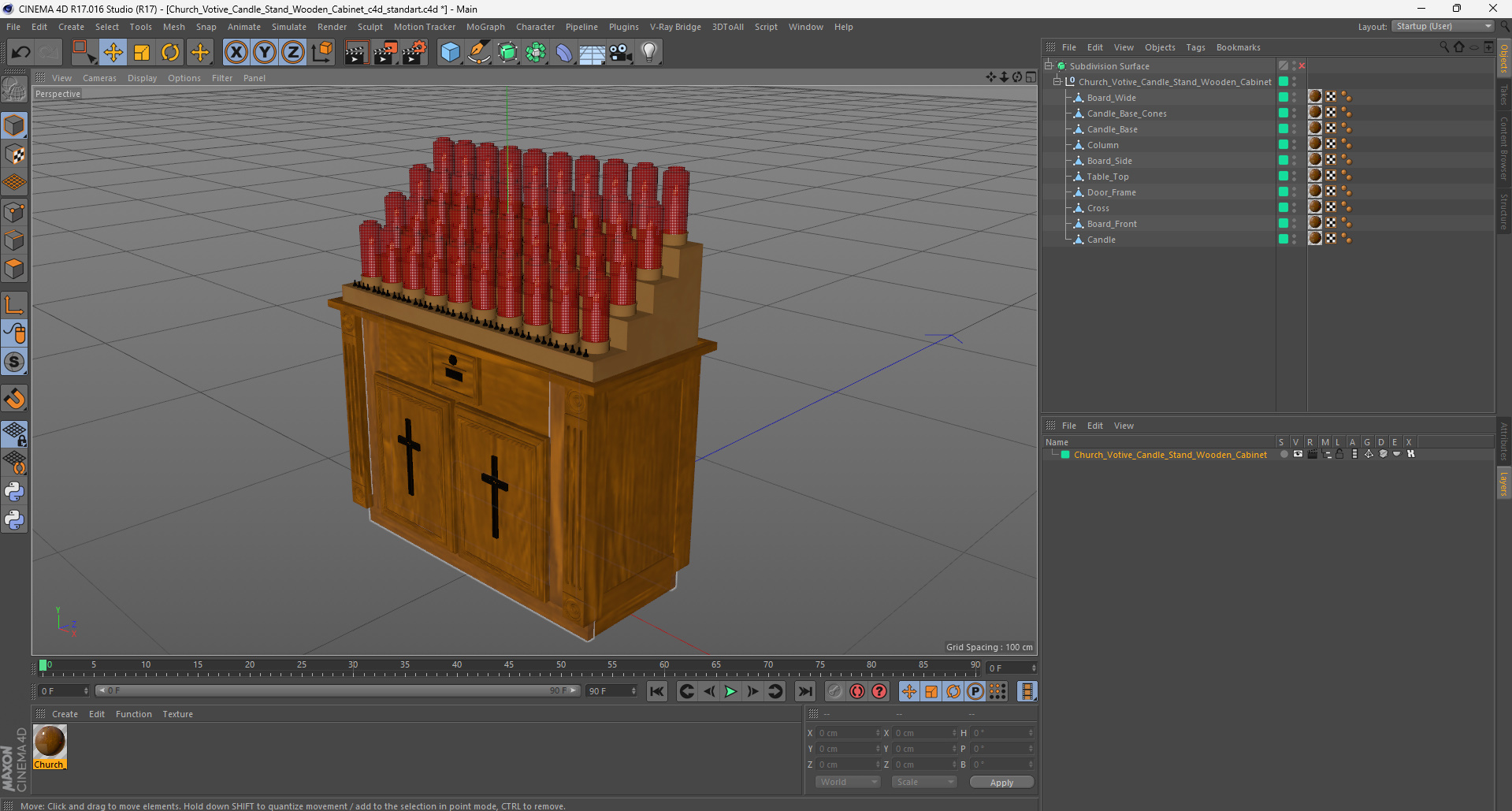The image size is (1512, 811).
Task: Select the Candle_Base_Cones object
Action: (x=1127, y=113)
